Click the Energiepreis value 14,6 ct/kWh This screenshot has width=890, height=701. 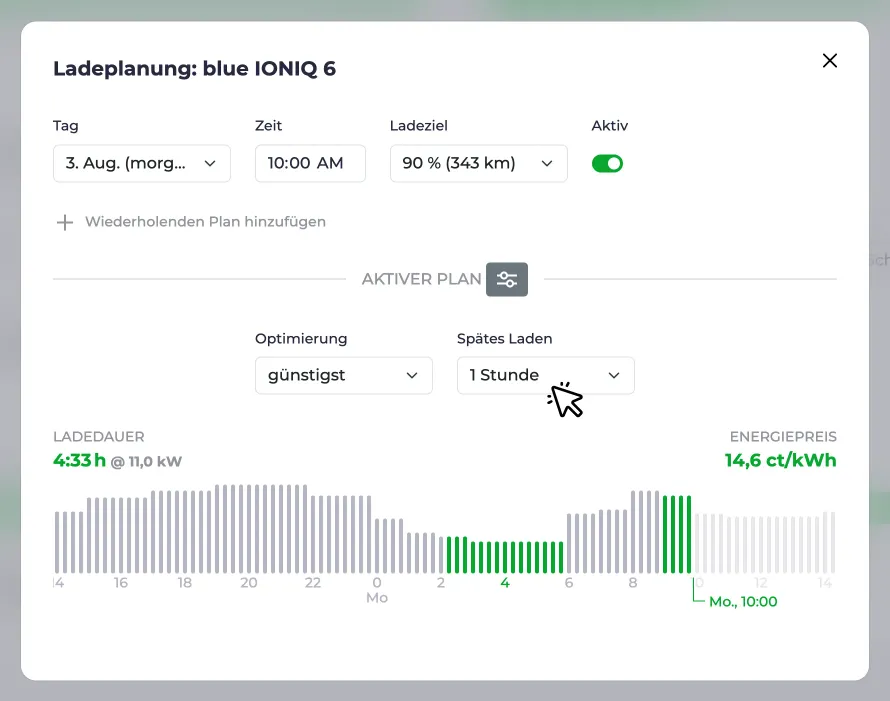780,460
